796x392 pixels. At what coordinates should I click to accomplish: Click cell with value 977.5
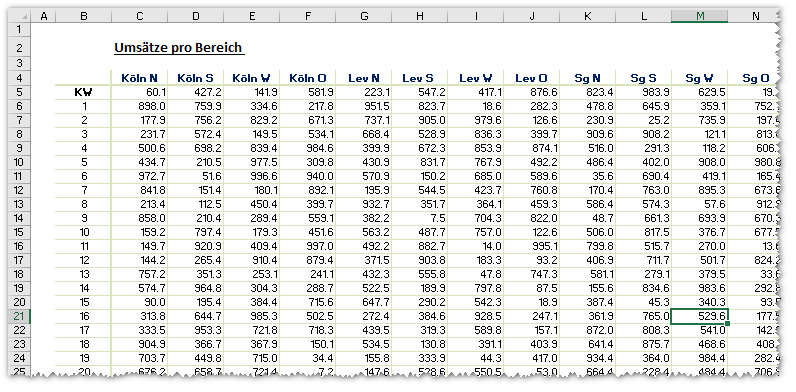point(251,162)
